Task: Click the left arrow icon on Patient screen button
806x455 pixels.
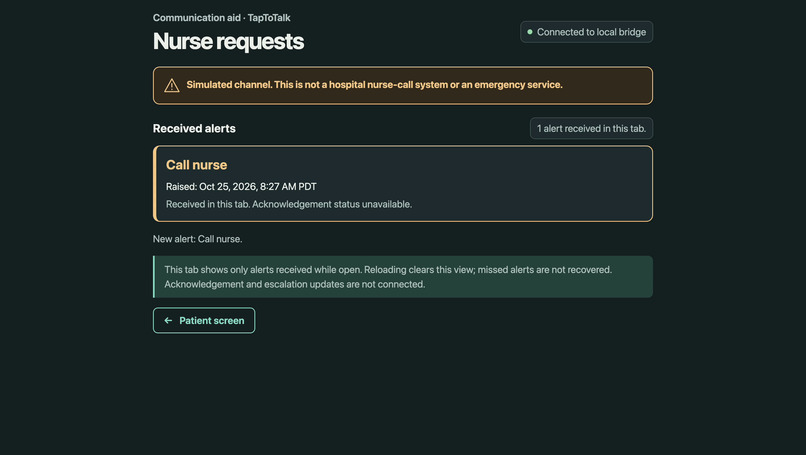Action: click(168, 320)
